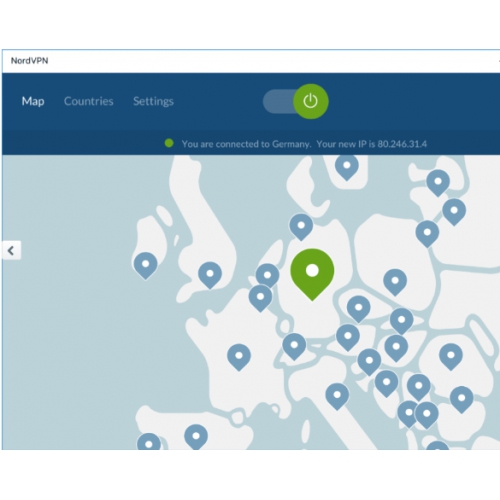
Task: Select the Netherlands server pin
Action: coord(267,276)
